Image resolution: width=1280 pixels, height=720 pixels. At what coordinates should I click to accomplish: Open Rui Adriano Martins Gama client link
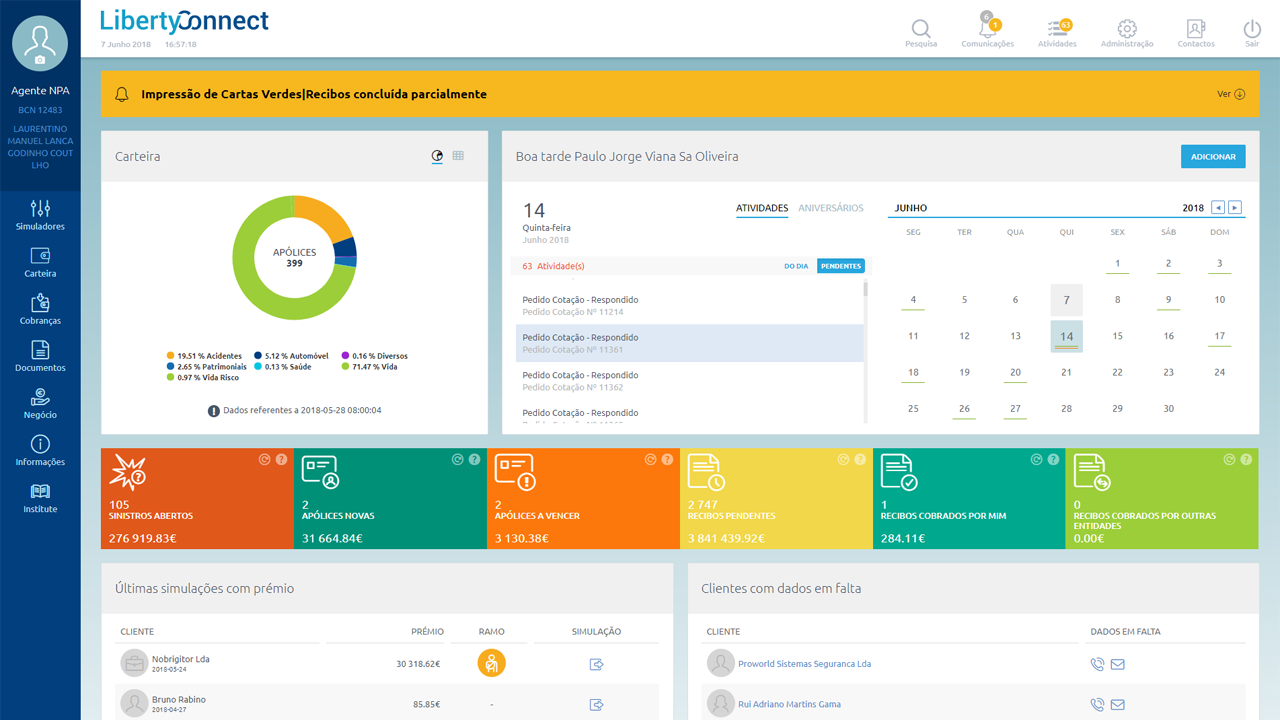(x=789, y=704)
